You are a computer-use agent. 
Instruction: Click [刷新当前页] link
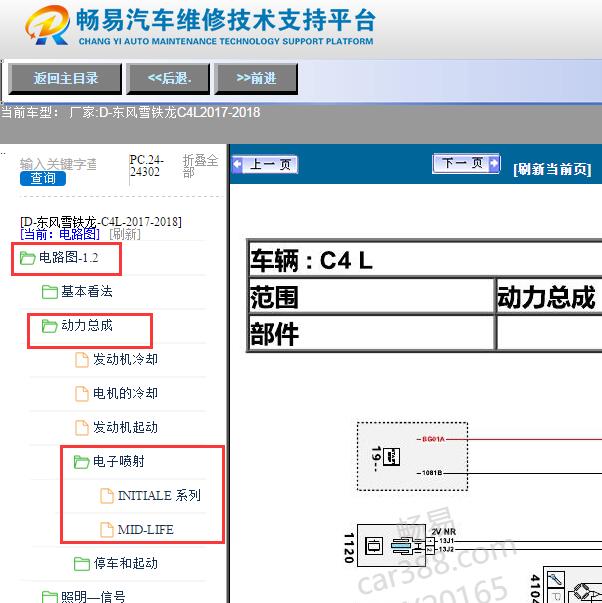(552, 169)
